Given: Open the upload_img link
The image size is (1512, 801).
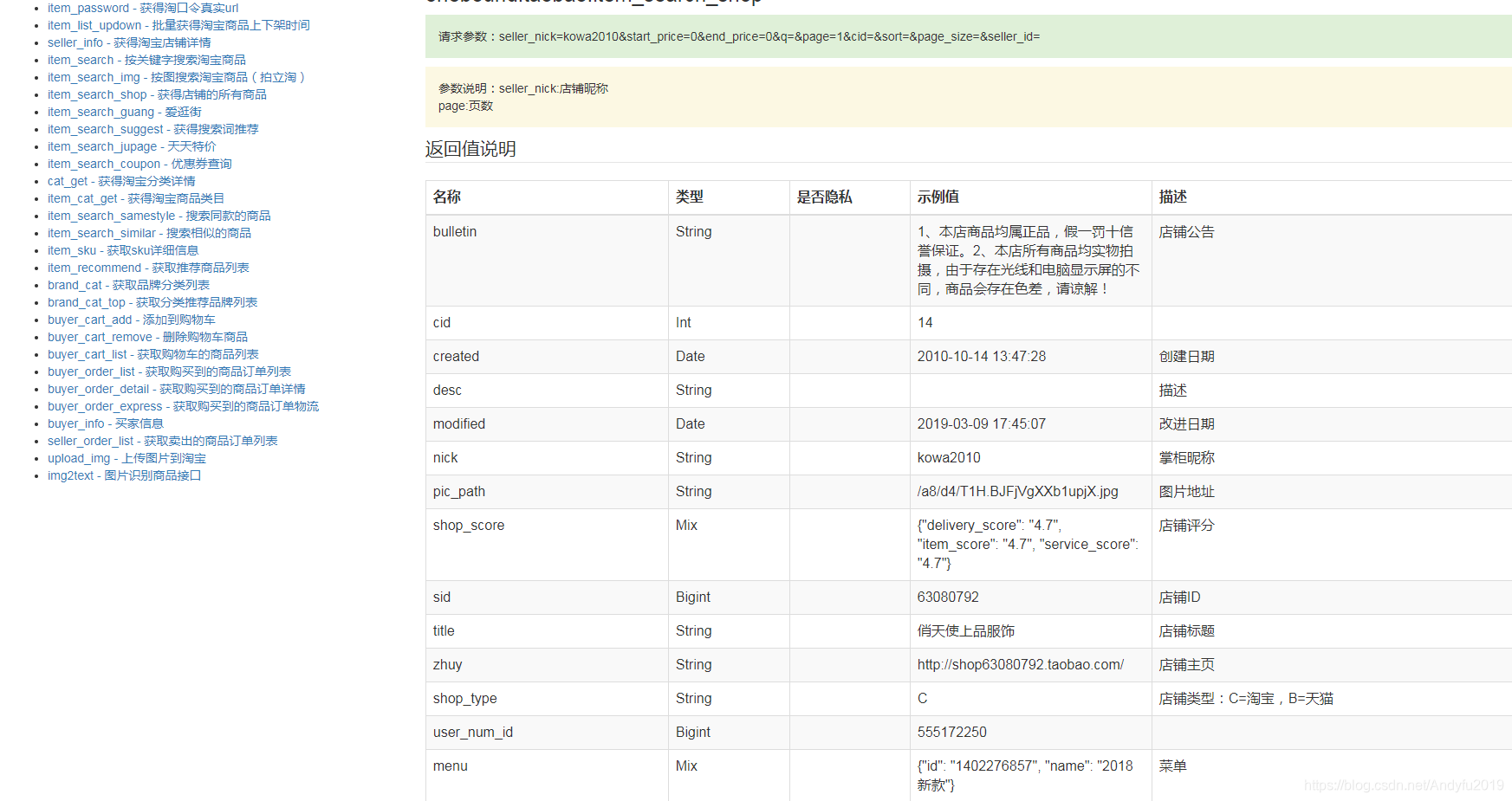Looking at the screenshot, I should (127, 458).
